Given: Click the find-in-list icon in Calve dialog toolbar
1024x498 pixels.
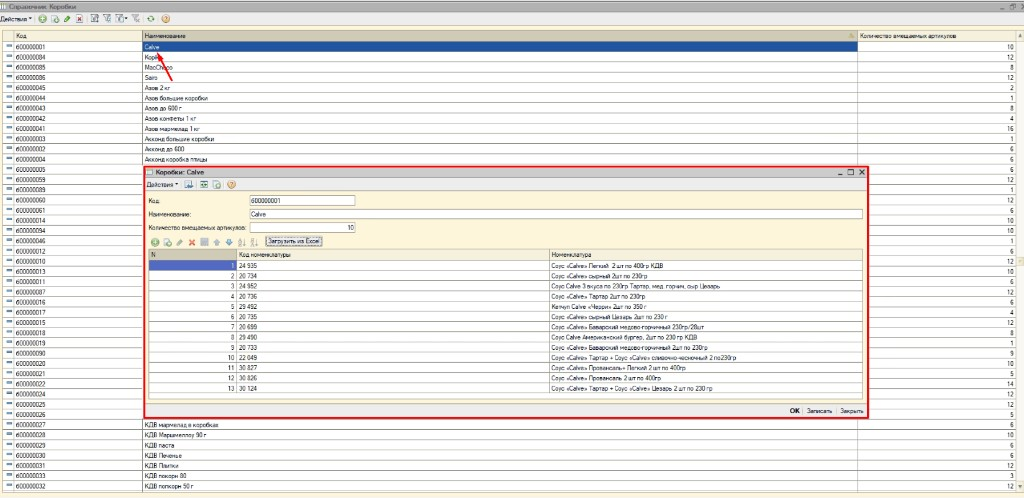Looking at the screenshot, I should click(189, 185).
